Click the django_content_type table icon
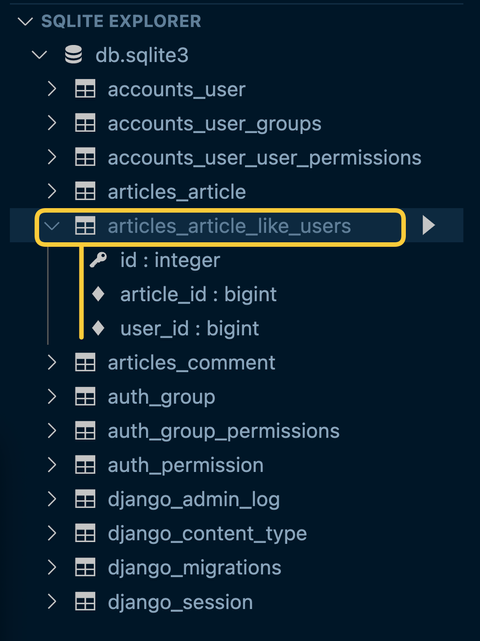Screen dimensions: 480x641 [x=85, y=533]
